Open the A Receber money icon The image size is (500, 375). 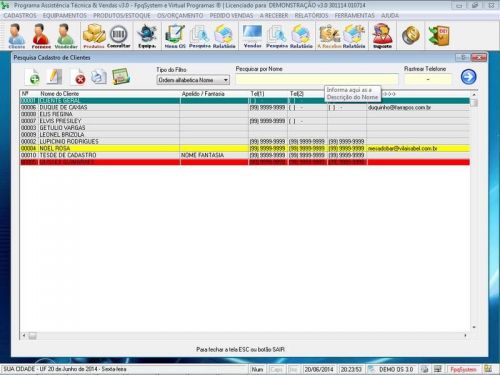329,36
